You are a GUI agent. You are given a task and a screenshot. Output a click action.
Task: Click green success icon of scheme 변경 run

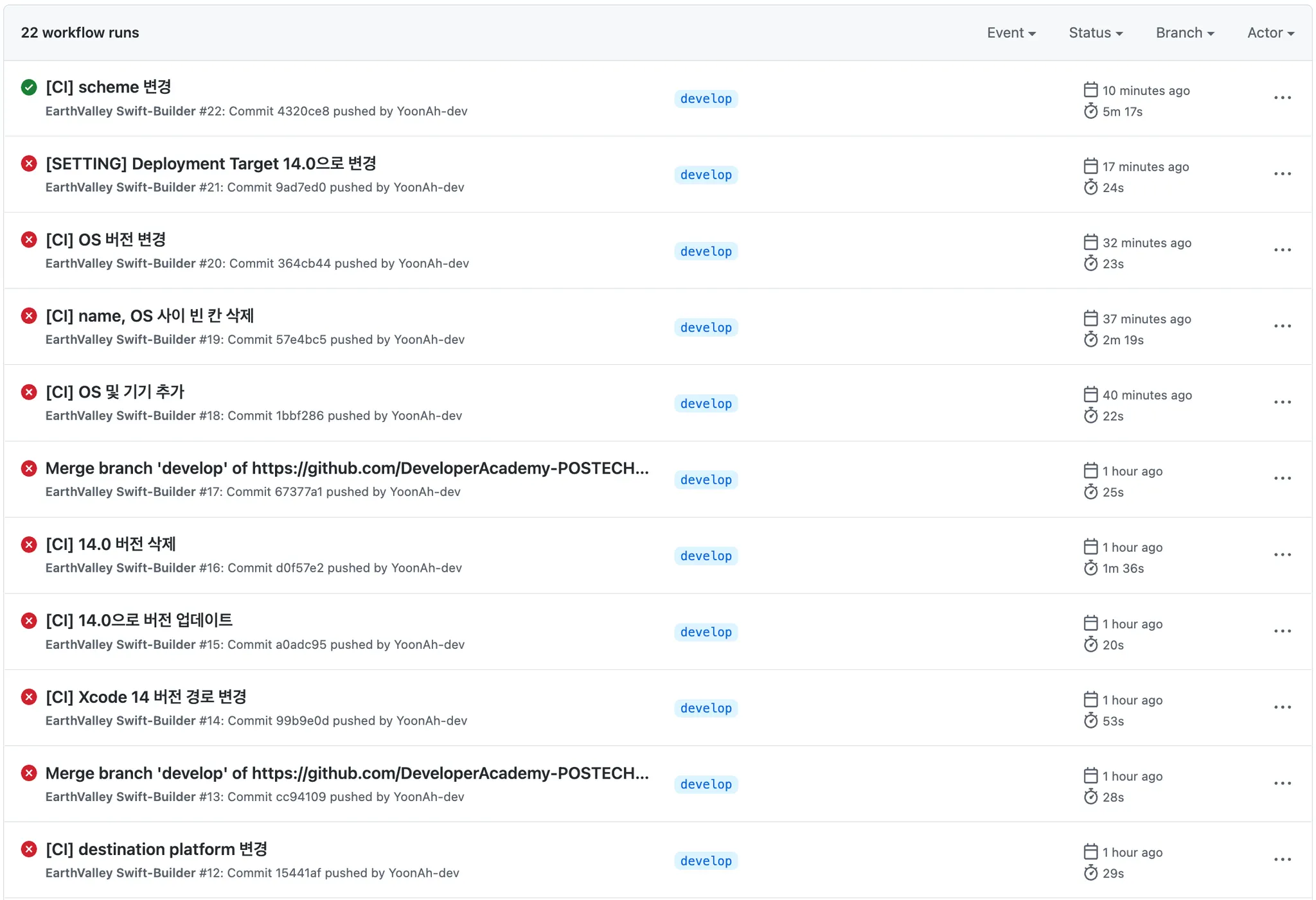point(29,87)
